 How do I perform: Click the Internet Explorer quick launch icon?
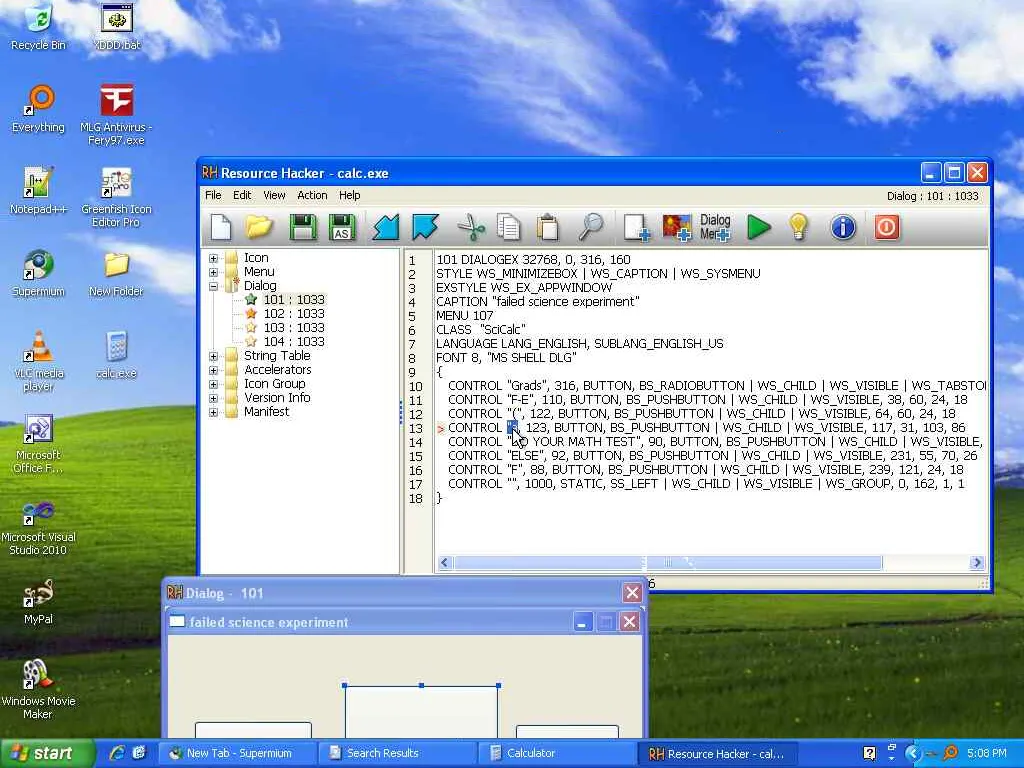[118, 753]
